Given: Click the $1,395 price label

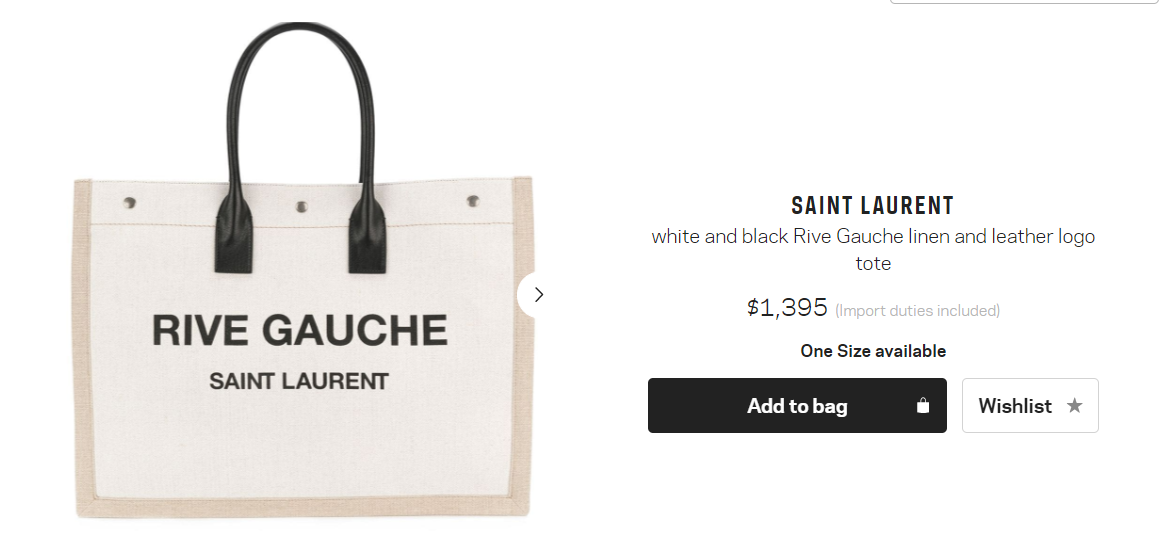Looking at the screenshot, I should [x=787, y=307].
